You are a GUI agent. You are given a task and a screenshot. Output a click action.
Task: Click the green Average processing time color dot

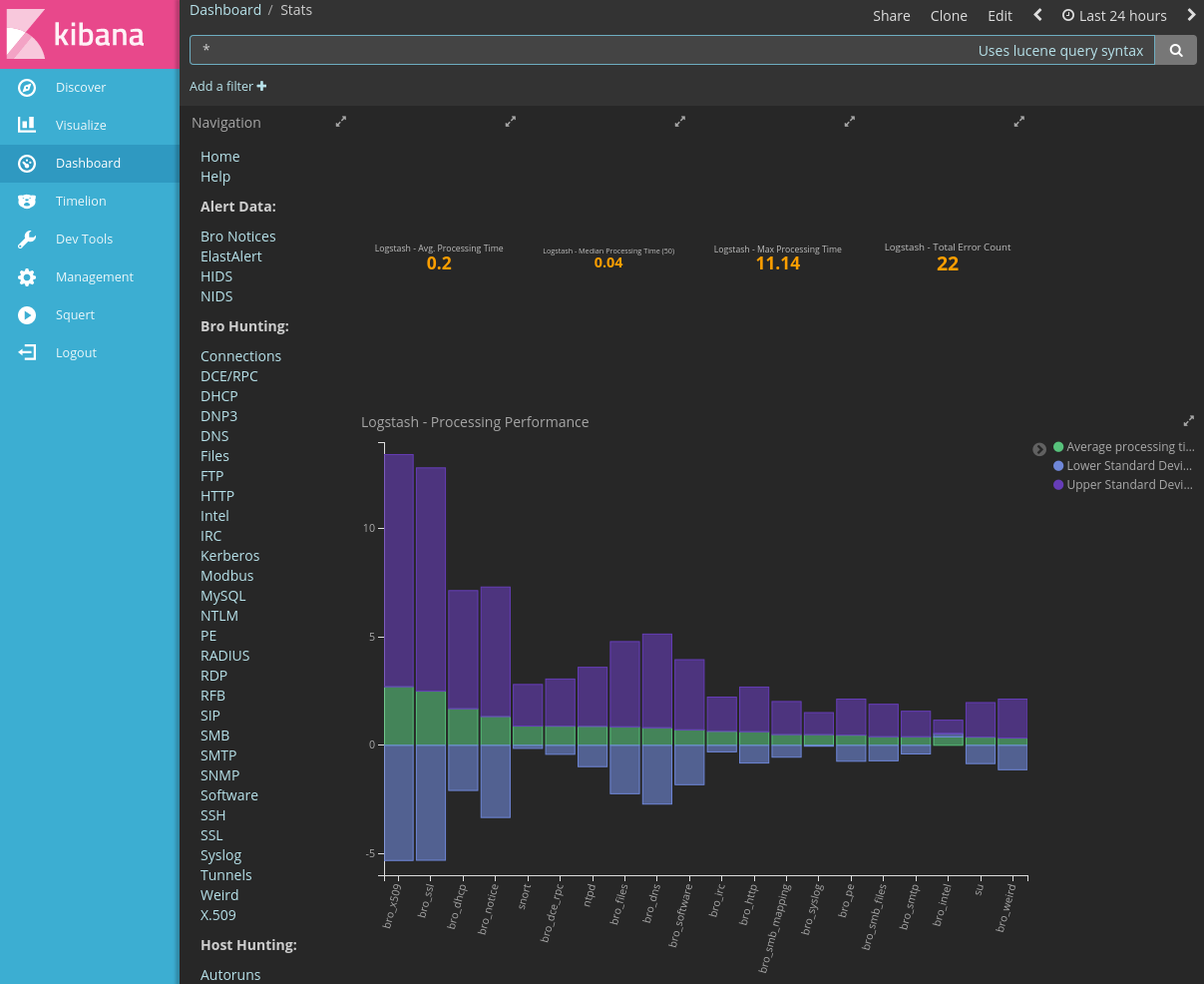click(1058, 446)
